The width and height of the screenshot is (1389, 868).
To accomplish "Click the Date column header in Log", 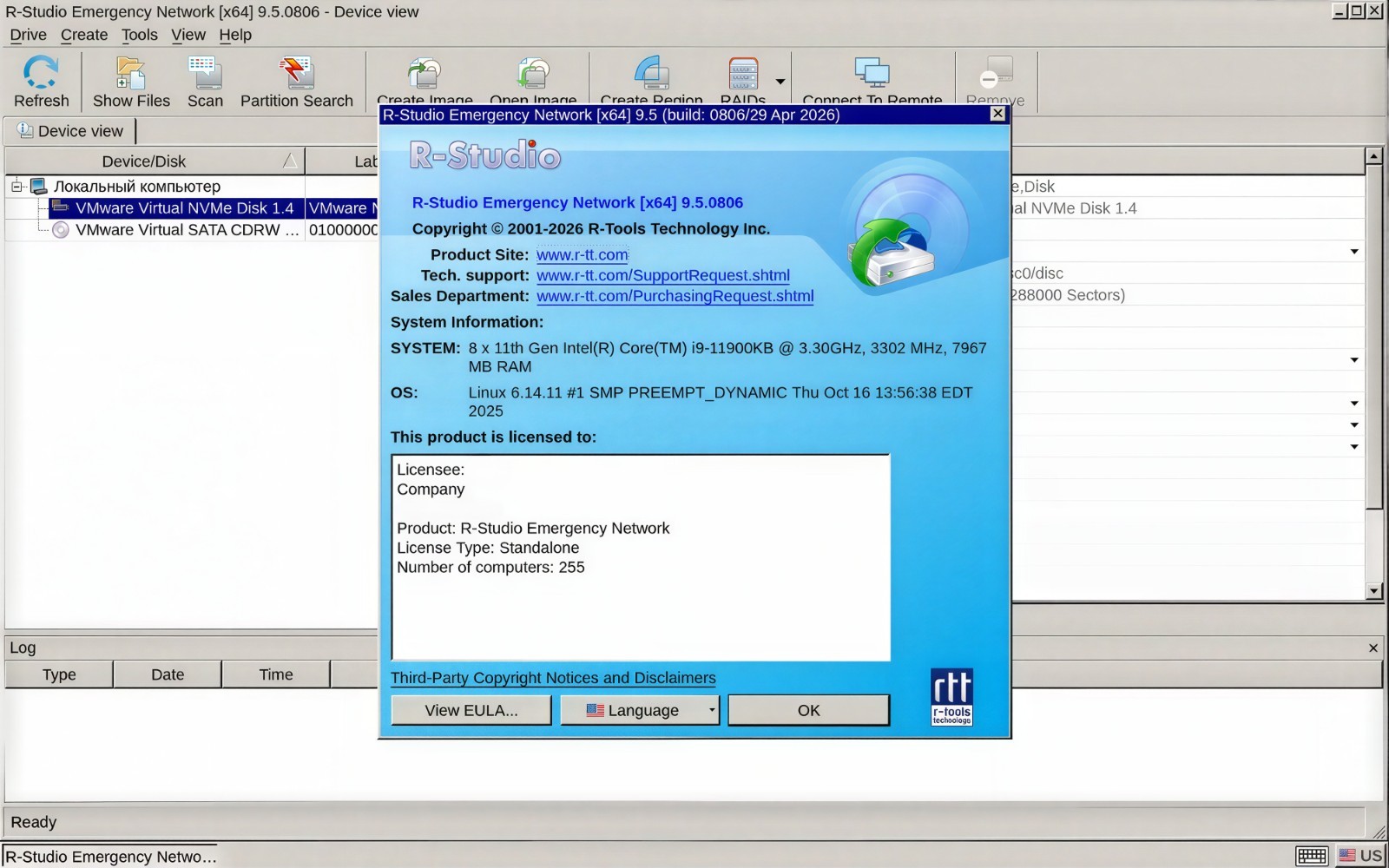I will [168, 674].
